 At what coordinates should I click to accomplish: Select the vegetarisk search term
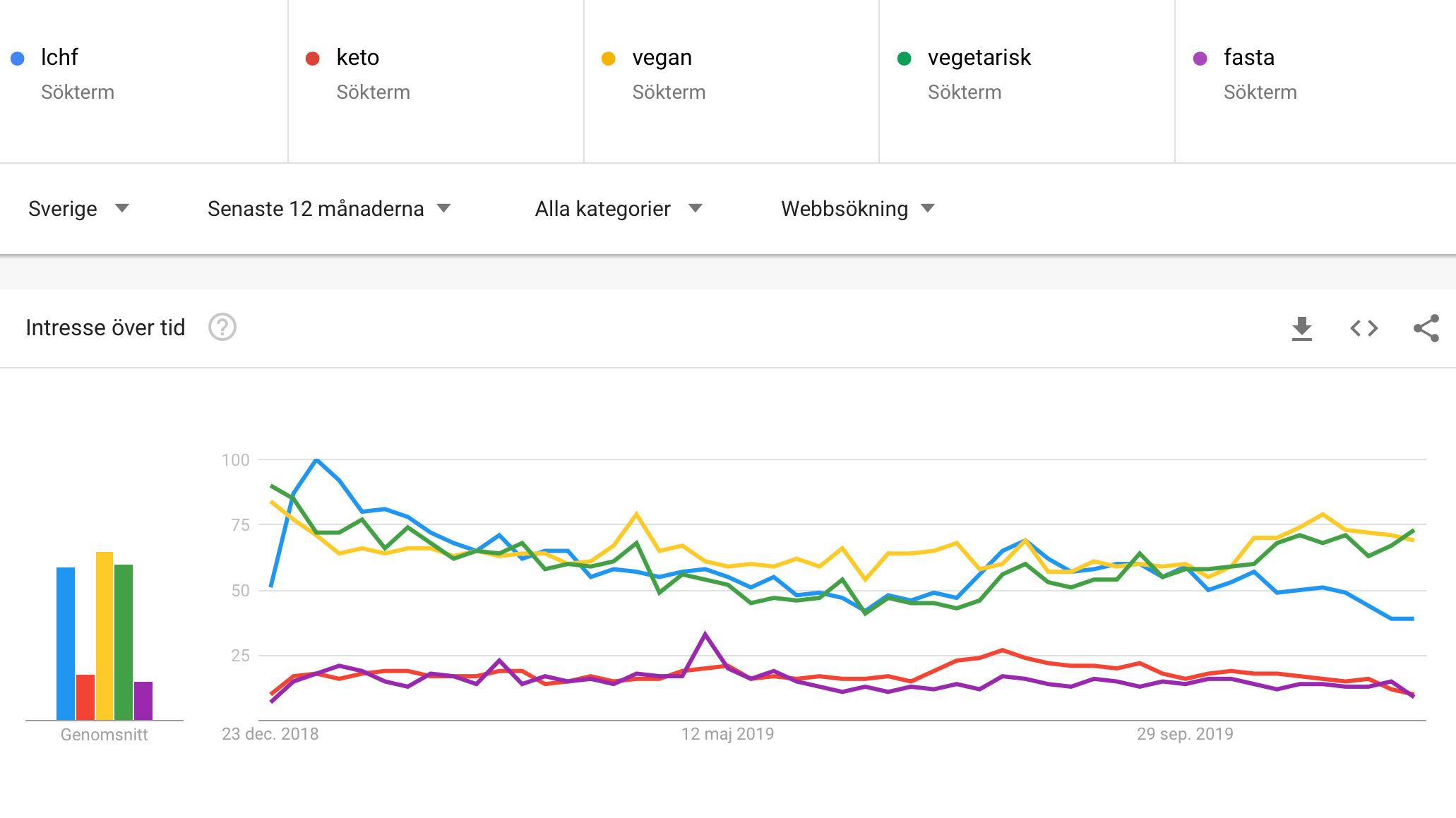(979, 57)
